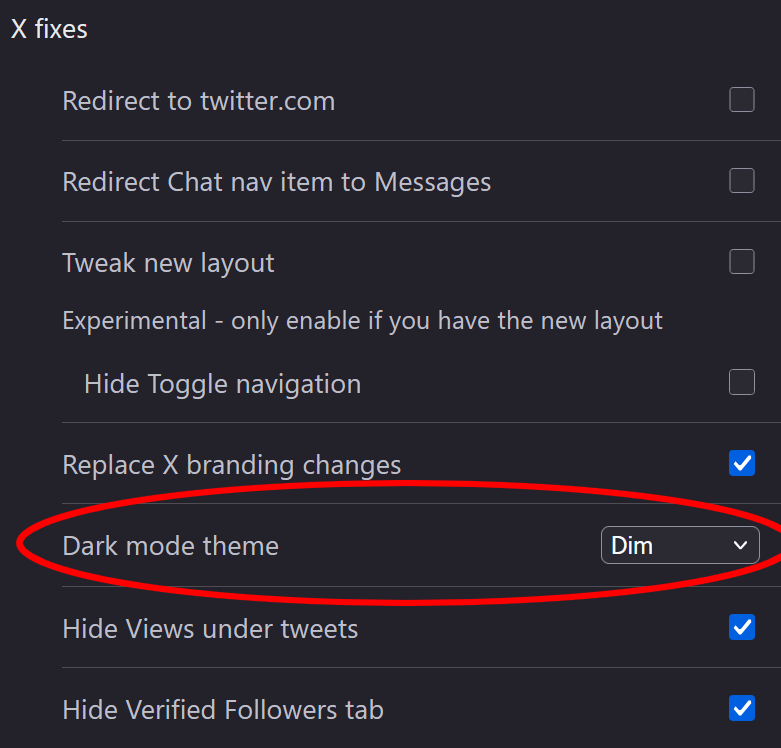Click the chevron arrow on the Dim selector
This screenshot has height=748, width=781.
(x=740, y=546)
